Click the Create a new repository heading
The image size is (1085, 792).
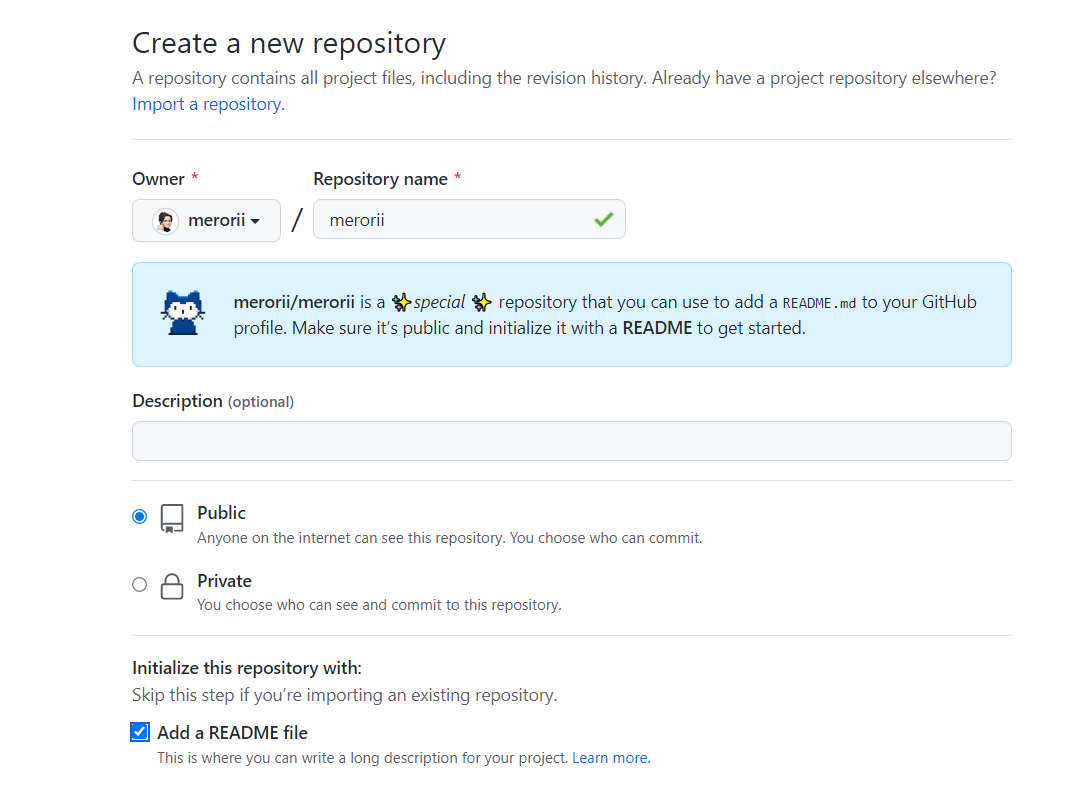point(289,44)
